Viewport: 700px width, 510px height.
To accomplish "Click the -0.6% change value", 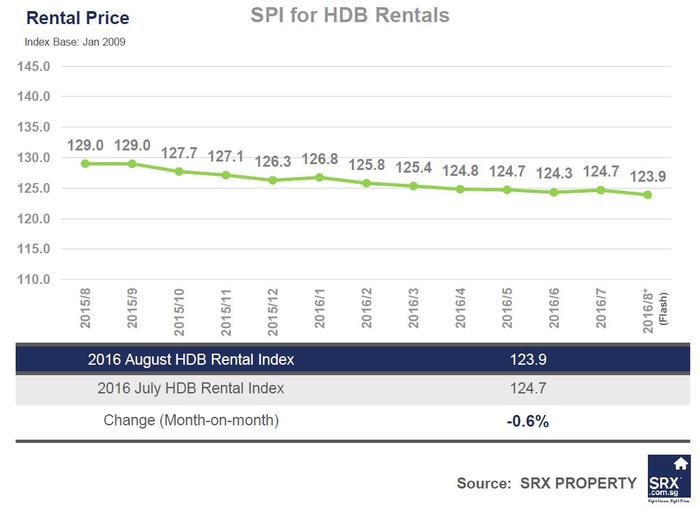I will coord(528,421).
